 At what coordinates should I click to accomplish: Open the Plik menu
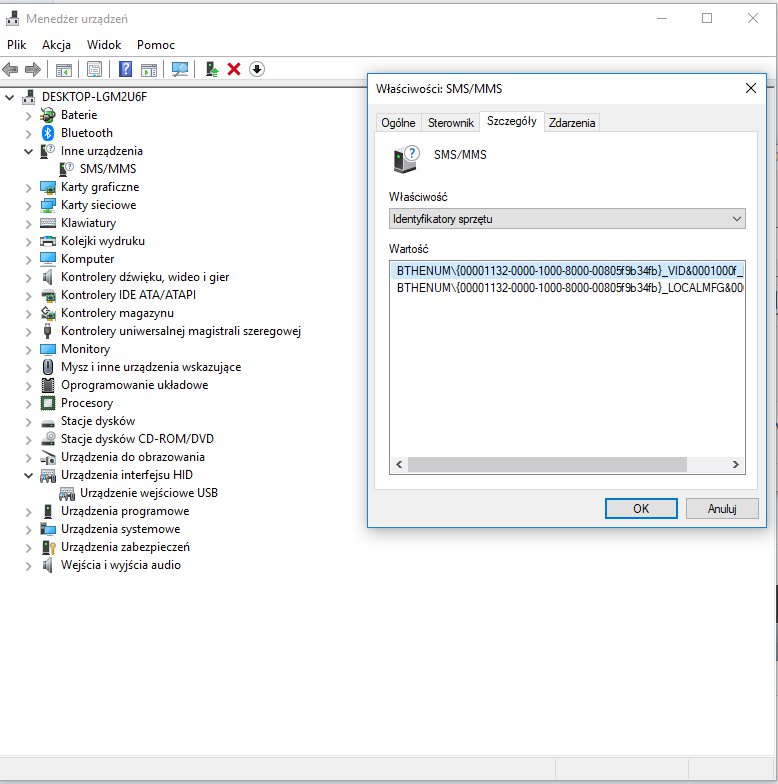[16, 45]
